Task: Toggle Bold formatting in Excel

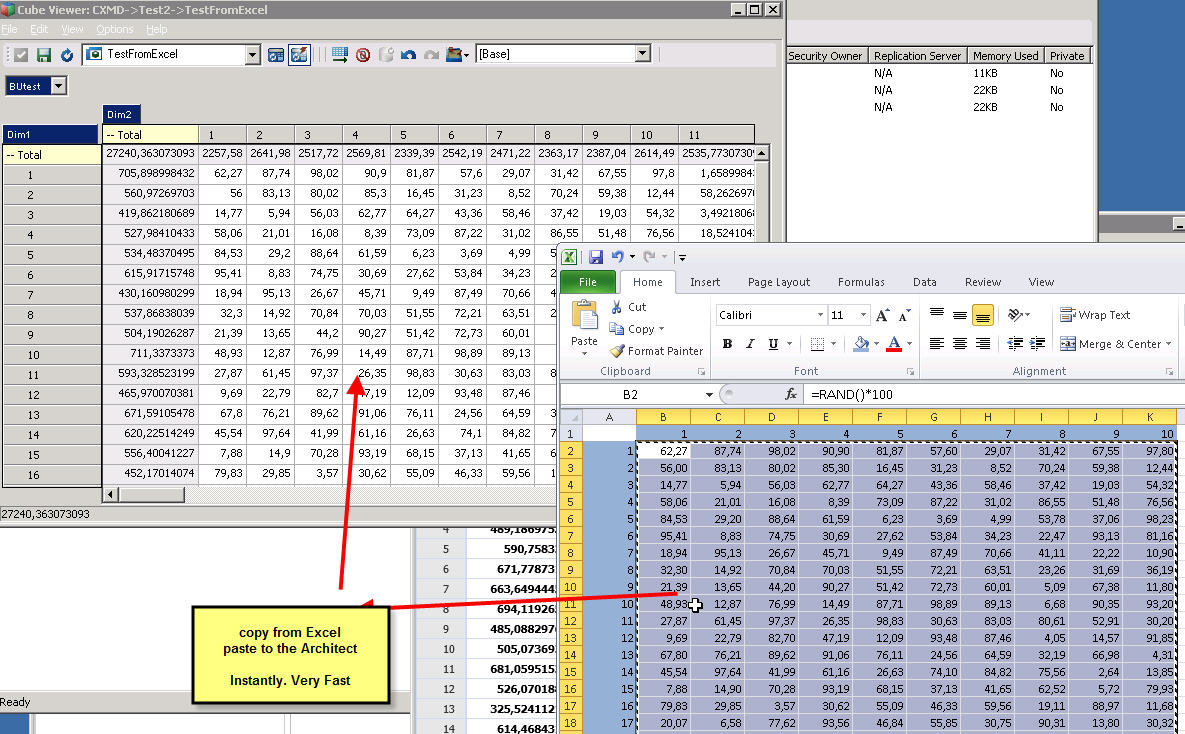Action: pos(727,344)
